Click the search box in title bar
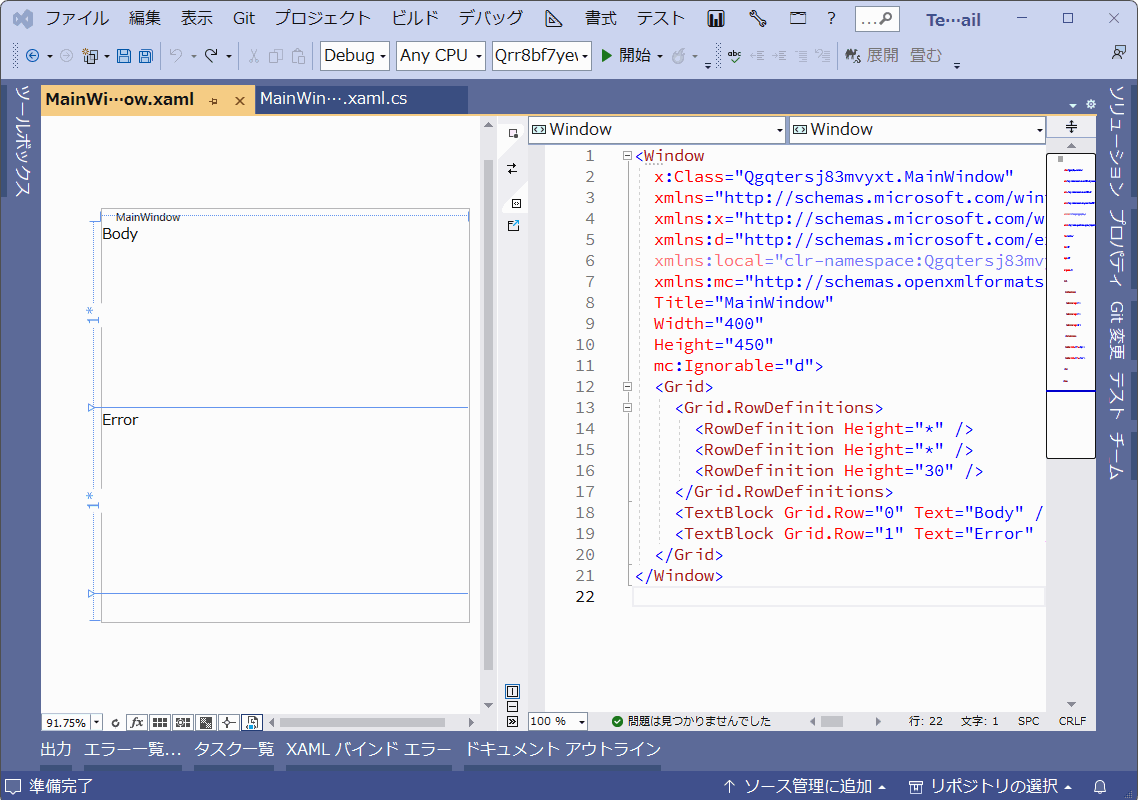The width and height of the screenshot is (1138, 800). point(877,19)
